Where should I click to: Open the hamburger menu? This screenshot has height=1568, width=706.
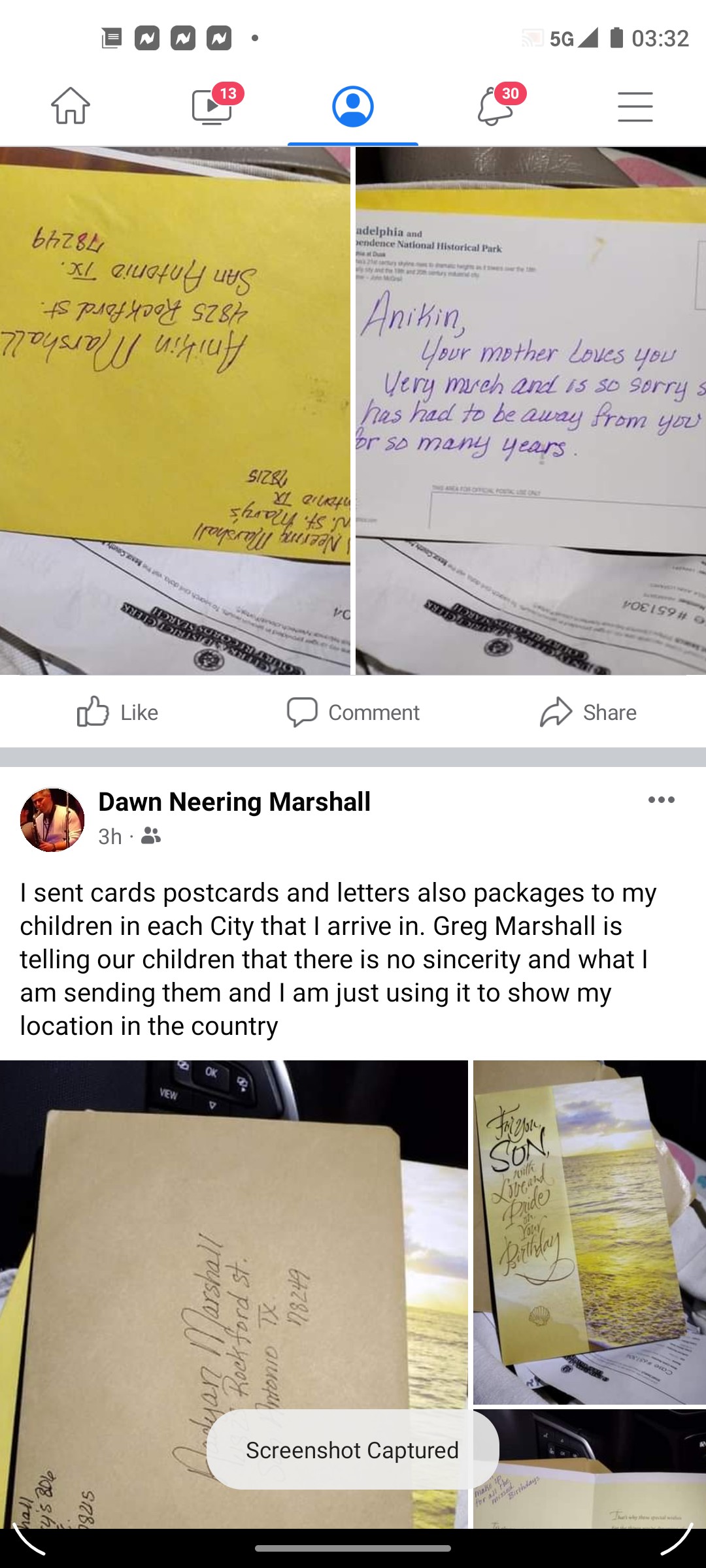coord(635,106)
